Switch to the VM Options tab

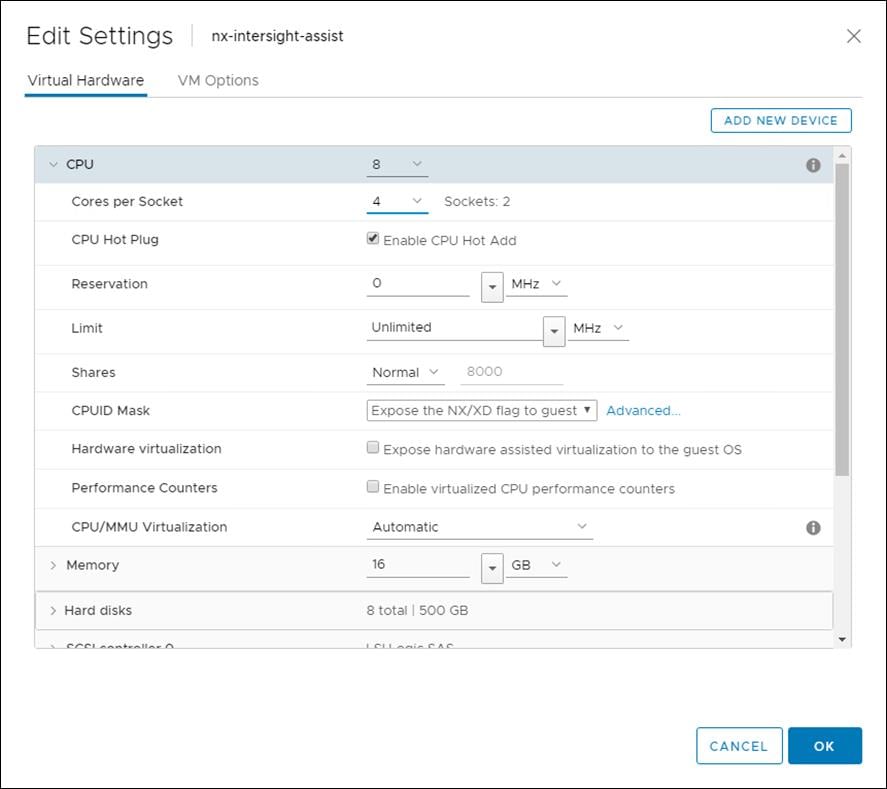tap(218, 80)
